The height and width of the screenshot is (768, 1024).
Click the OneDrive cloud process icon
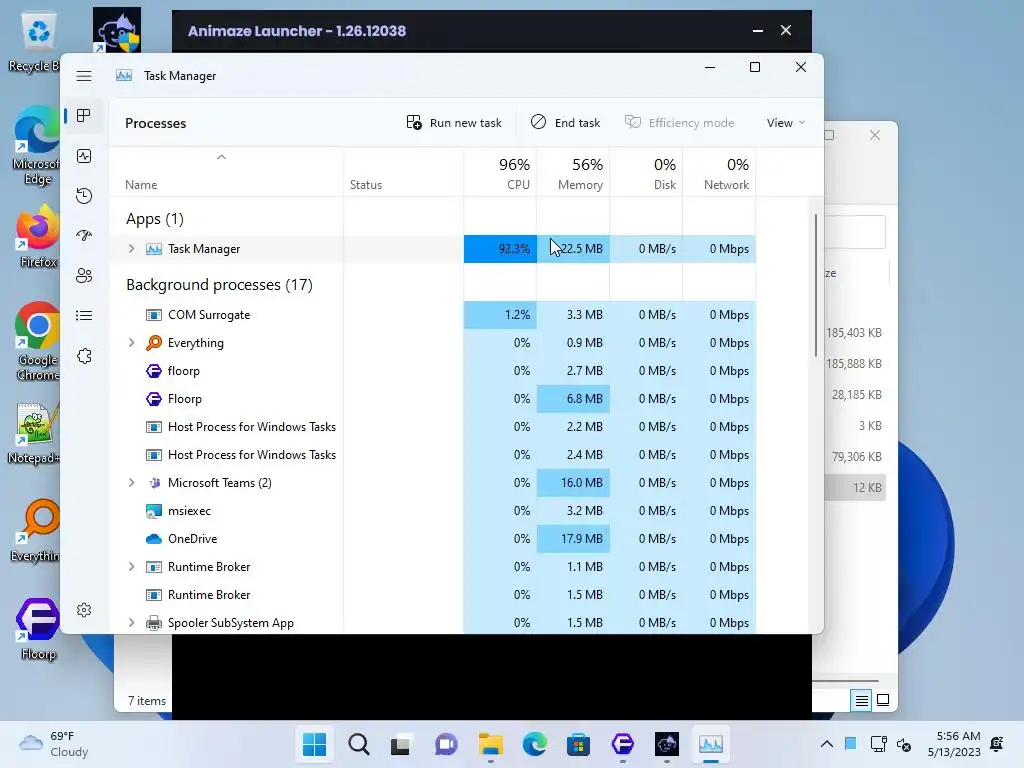pyautogui.click(x=153, y=539)
